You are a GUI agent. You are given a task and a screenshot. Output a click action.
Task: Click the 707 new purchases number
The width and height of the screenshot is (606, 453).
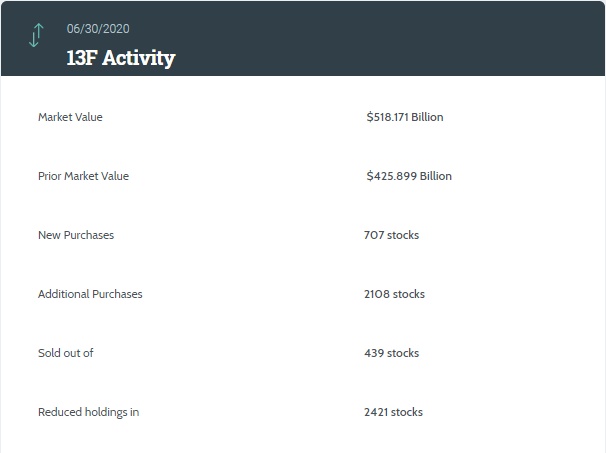pos(374,235)
